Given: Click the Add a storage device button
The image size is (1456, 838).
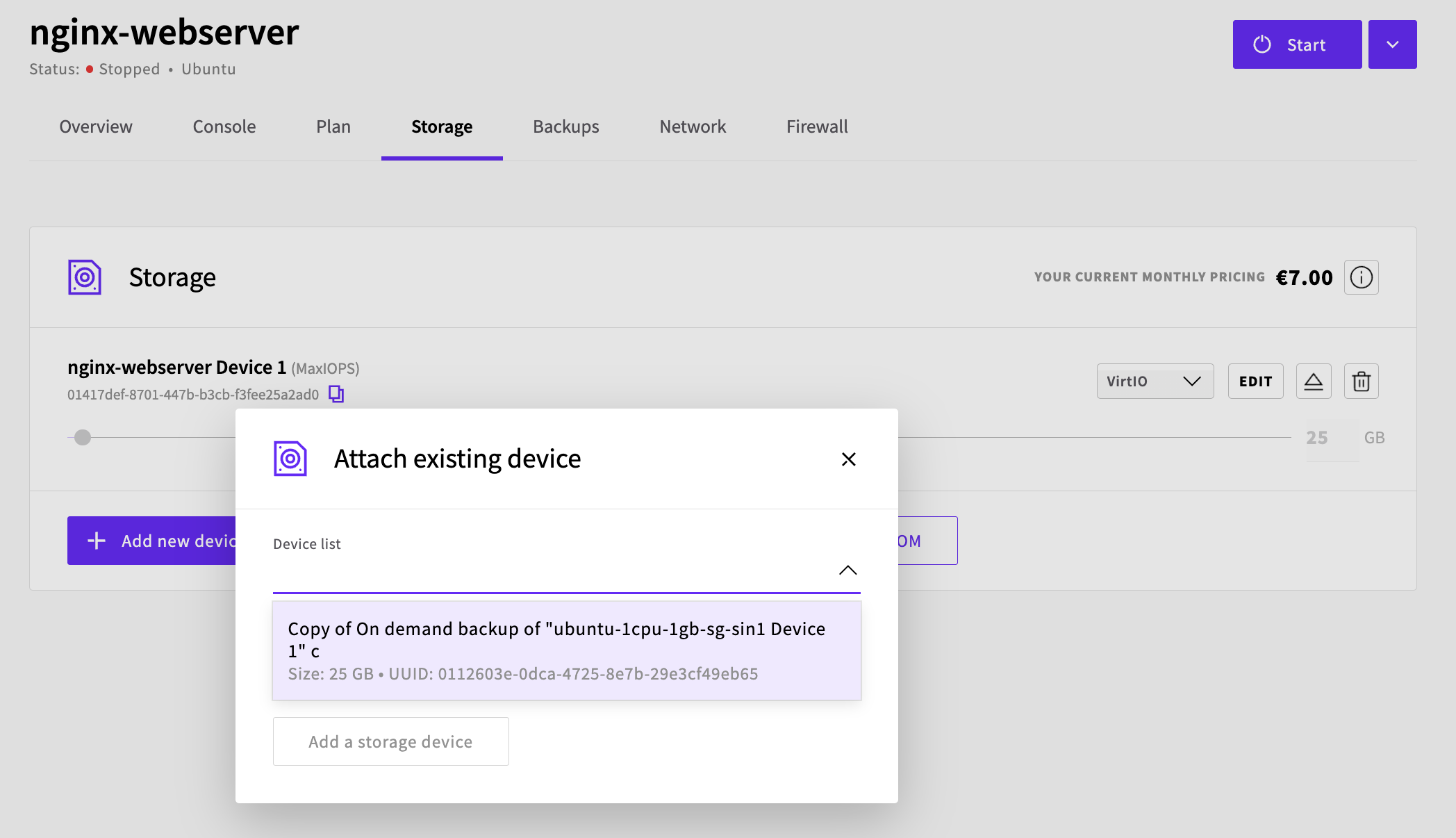Looking at the screenshot, I should point(391,741).
